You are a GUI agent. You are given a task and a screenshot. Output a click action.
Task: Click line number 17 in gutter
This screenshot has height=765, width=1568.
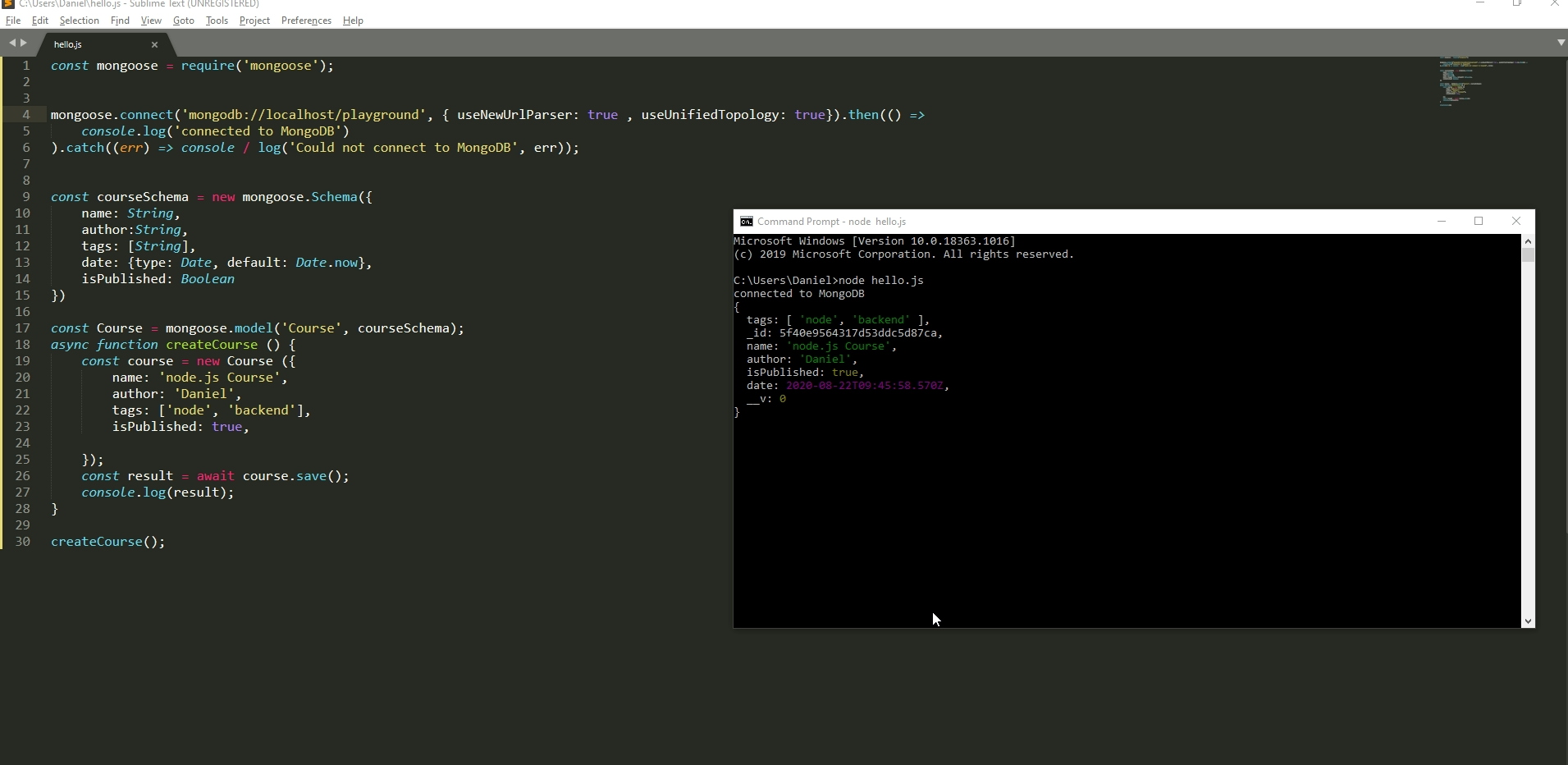[x=22, y=328]
